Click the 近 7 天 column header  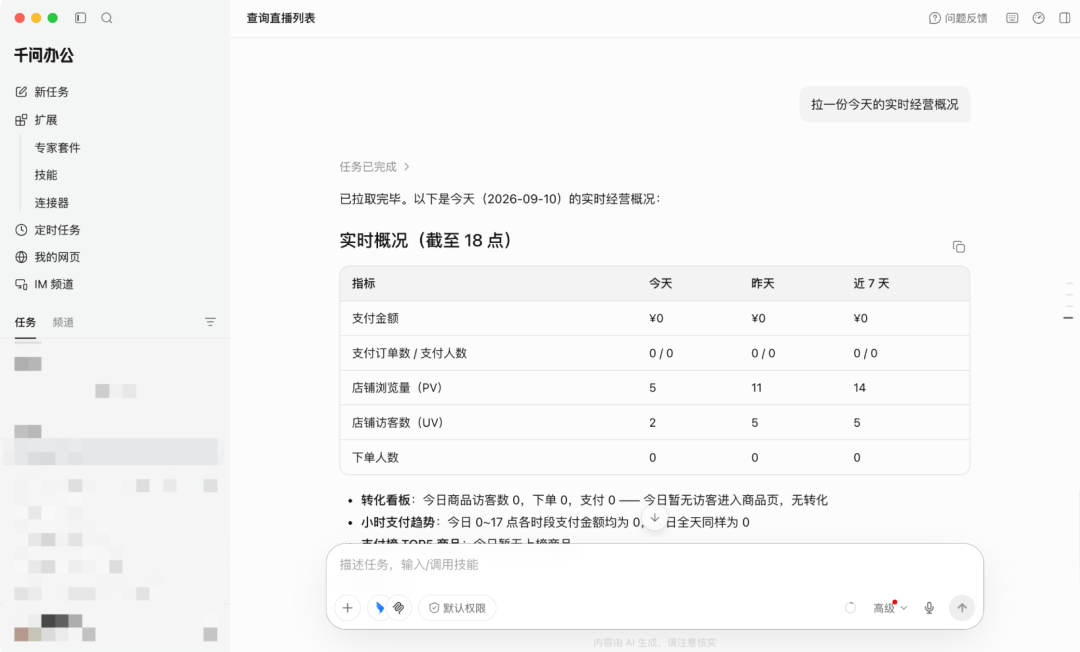pos(871,284)
